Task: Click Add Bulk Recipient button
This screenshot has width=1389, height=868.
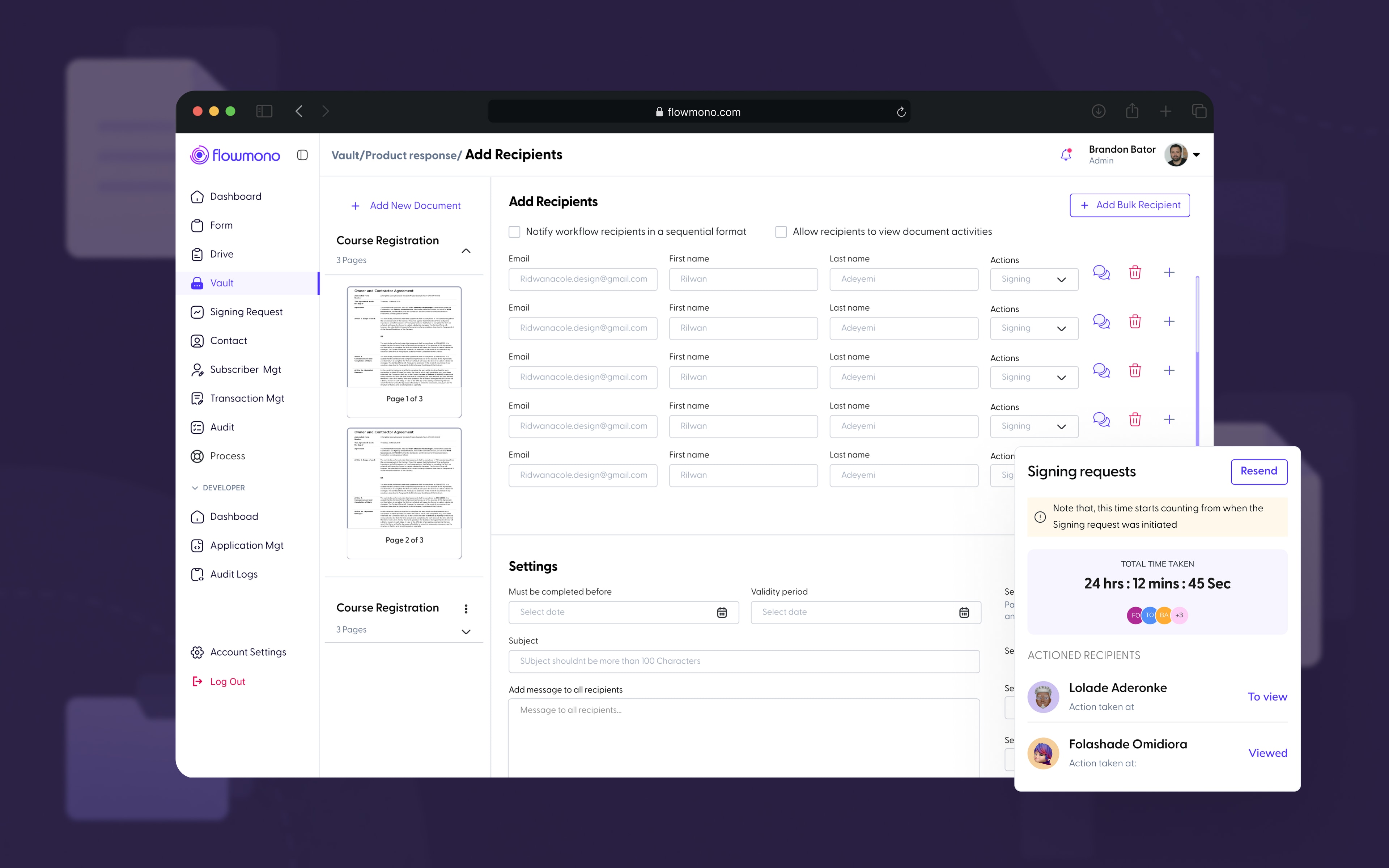Action: point(1129,205)
